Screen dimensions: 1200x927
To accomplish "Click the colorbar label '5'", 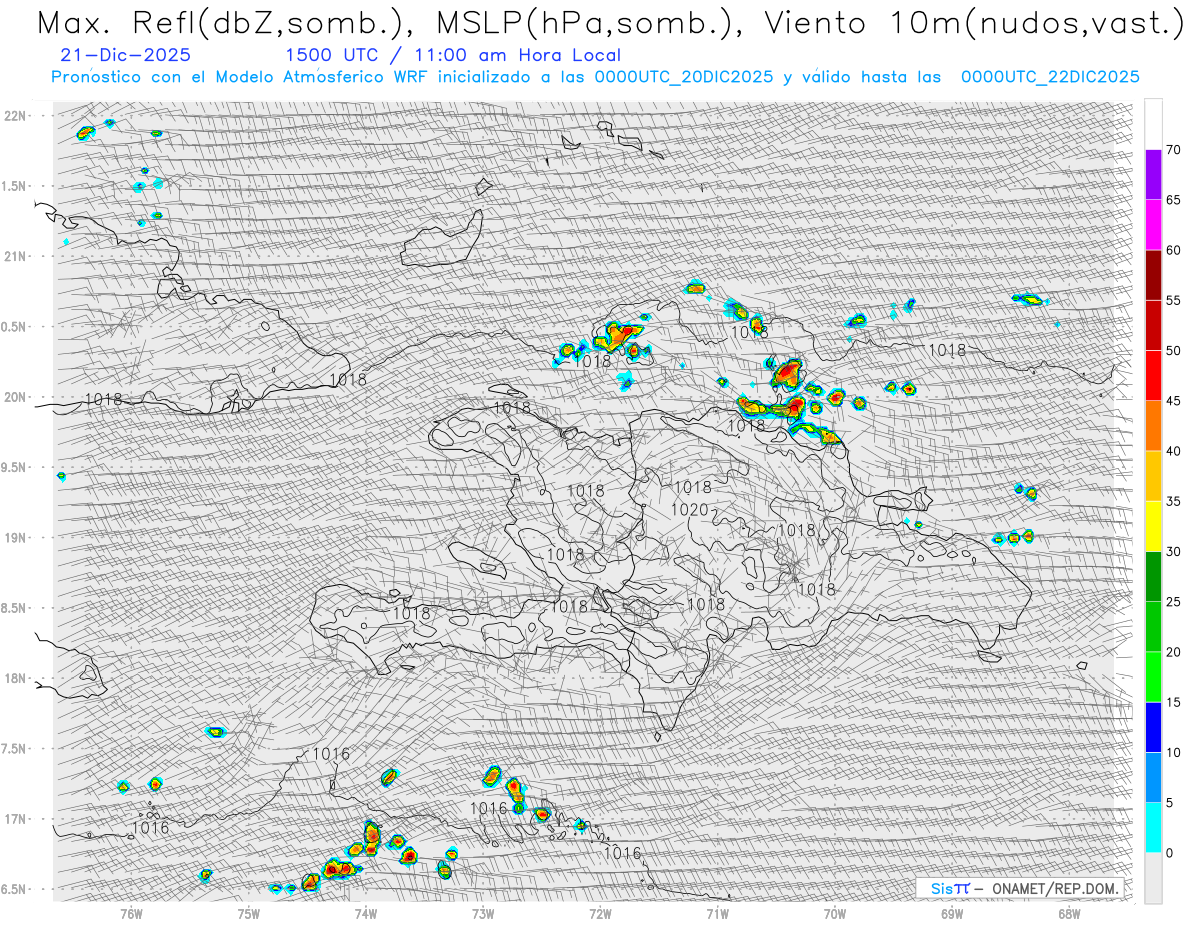I will (1169, 802).
